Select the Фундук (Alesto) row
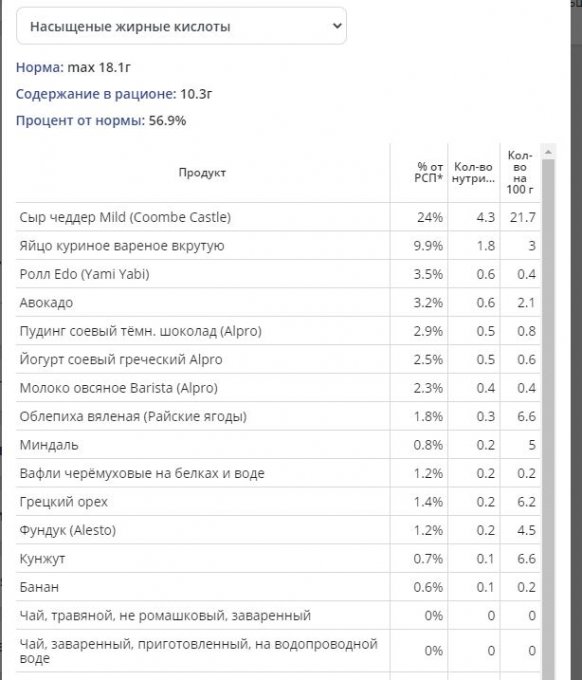Screen dimensions: 582x680 tap(278, 530)
